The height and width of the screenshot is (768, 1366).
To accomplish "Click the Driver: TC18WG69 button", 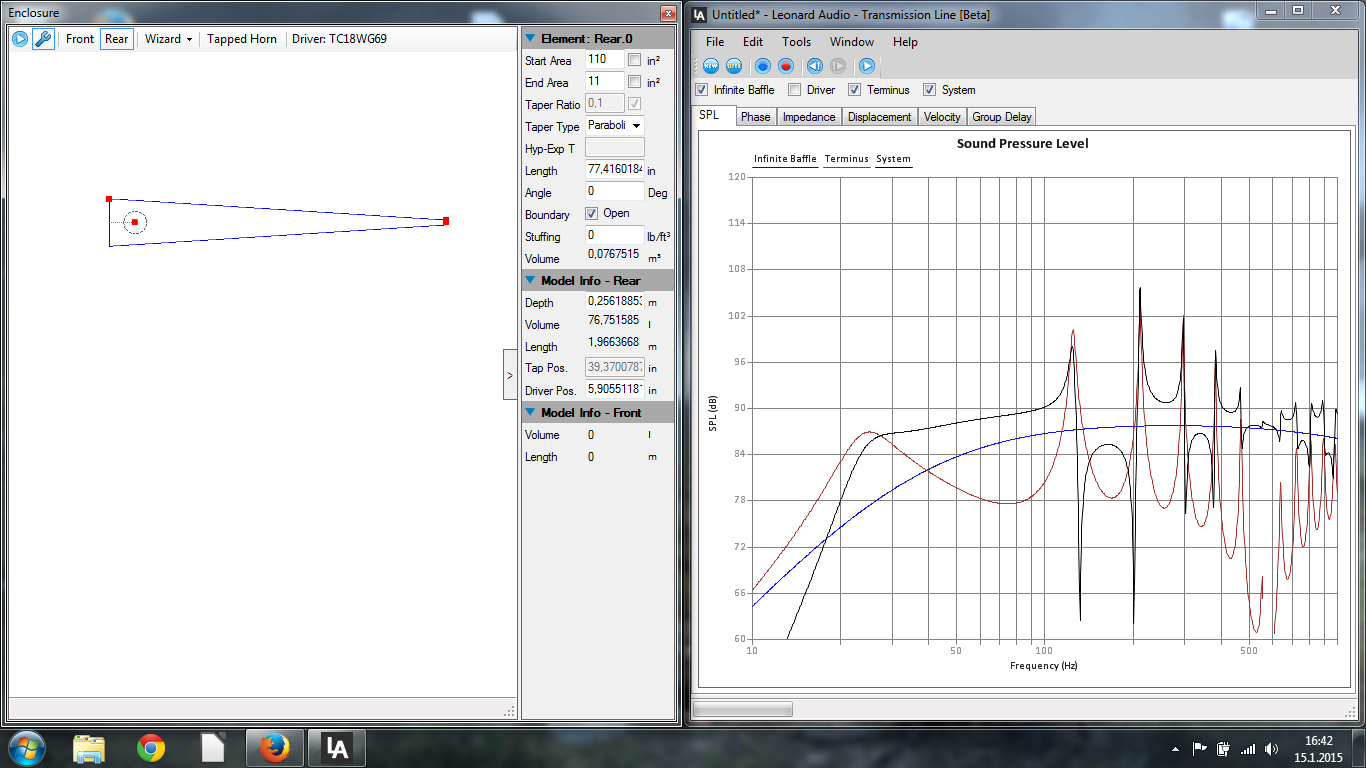I will point(339,39).
